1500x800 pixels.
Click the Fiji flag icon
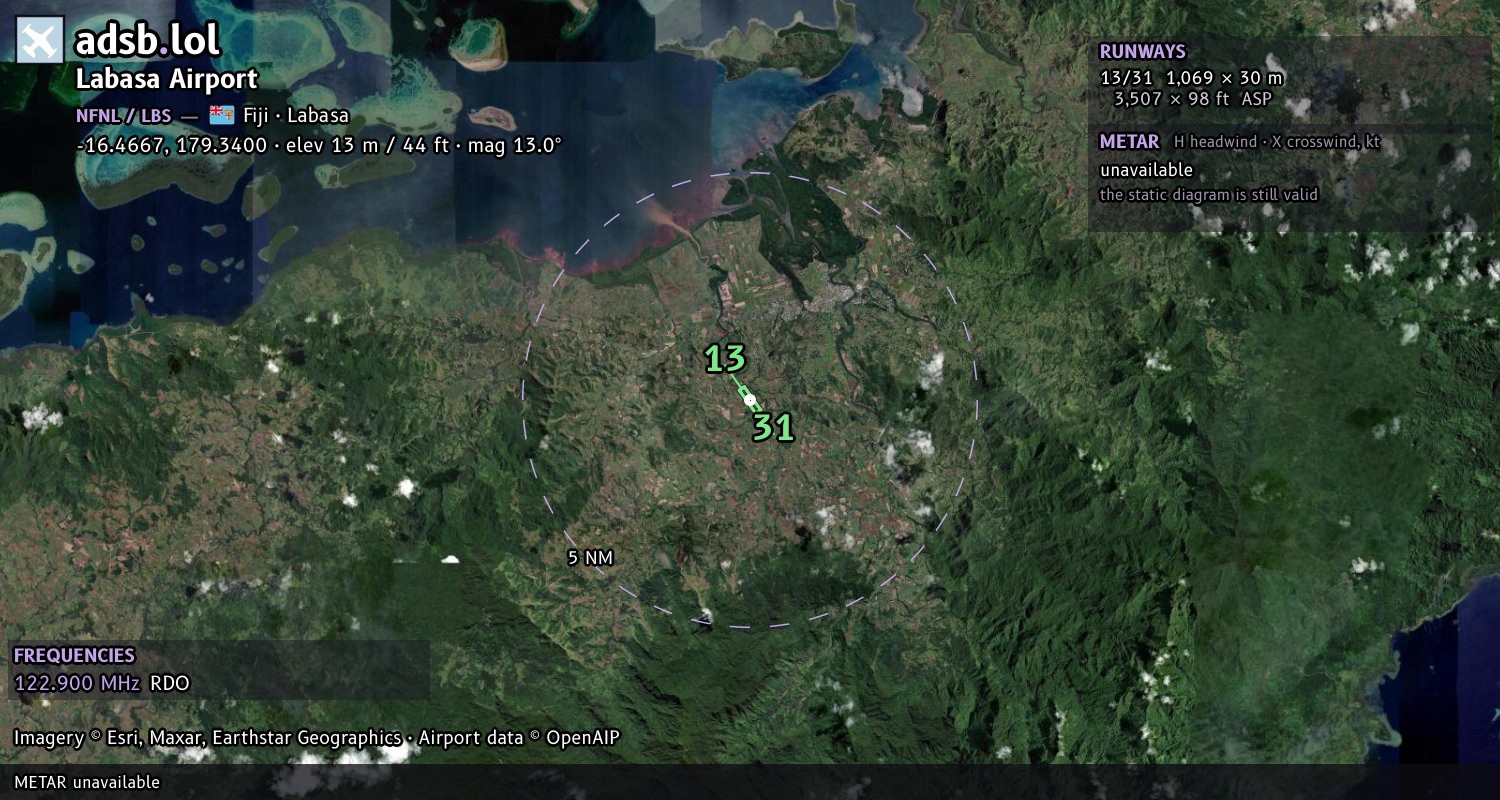tap(222, 115)
